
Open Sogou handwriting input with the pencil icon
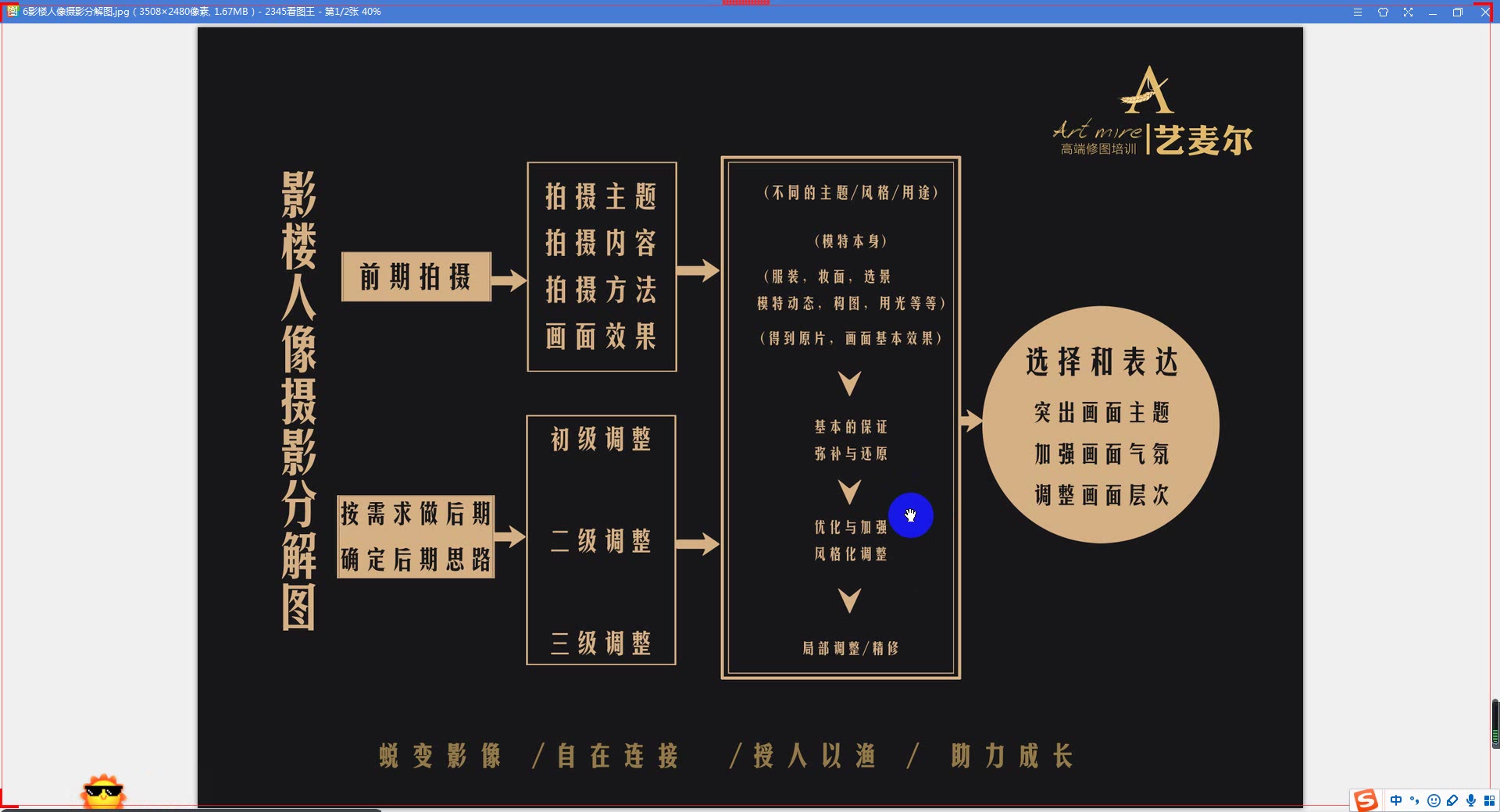[x=1452, y=800]
